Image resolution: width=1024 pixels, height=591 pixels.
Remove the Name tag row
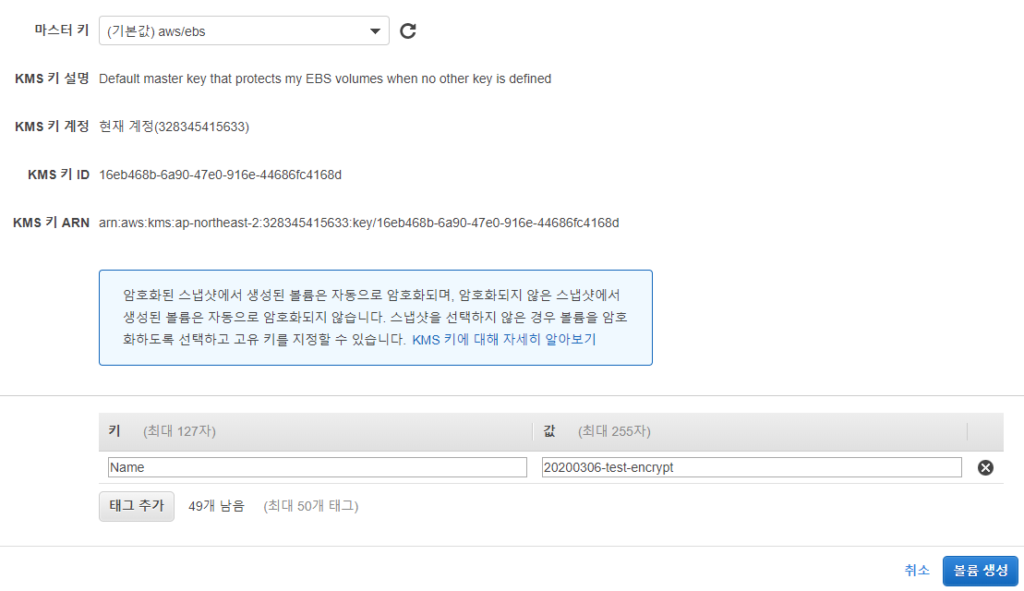(985, 467)
